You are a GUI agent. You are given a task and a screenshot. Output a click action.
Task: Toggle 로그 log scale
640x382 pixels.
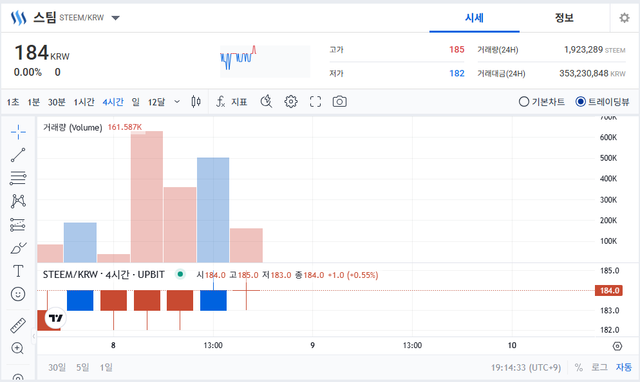coord(599,367)
